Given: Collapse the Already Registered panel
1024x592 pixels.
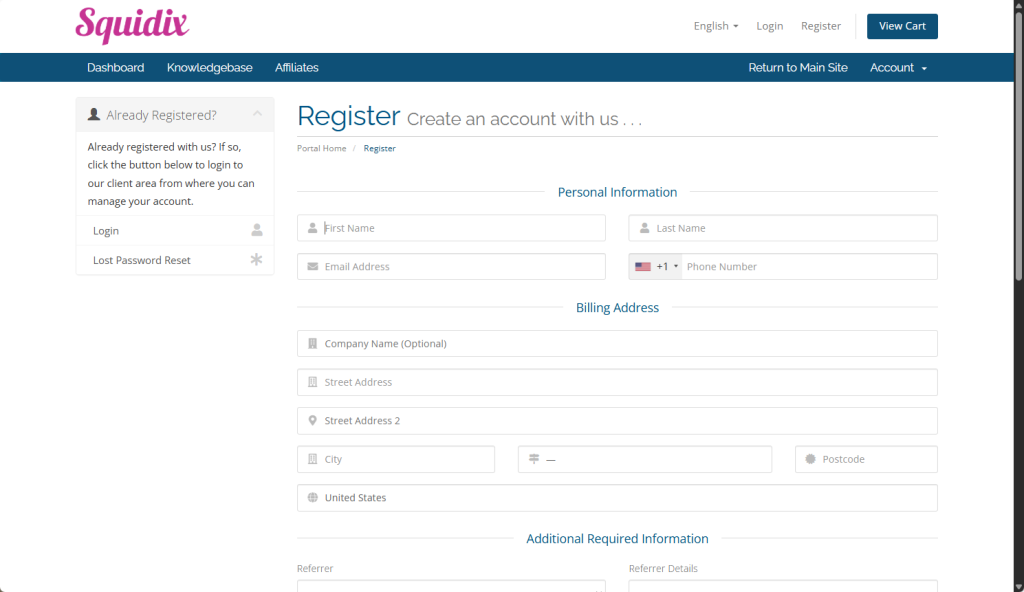Looking at the screenshot, I should pos(257,115).
